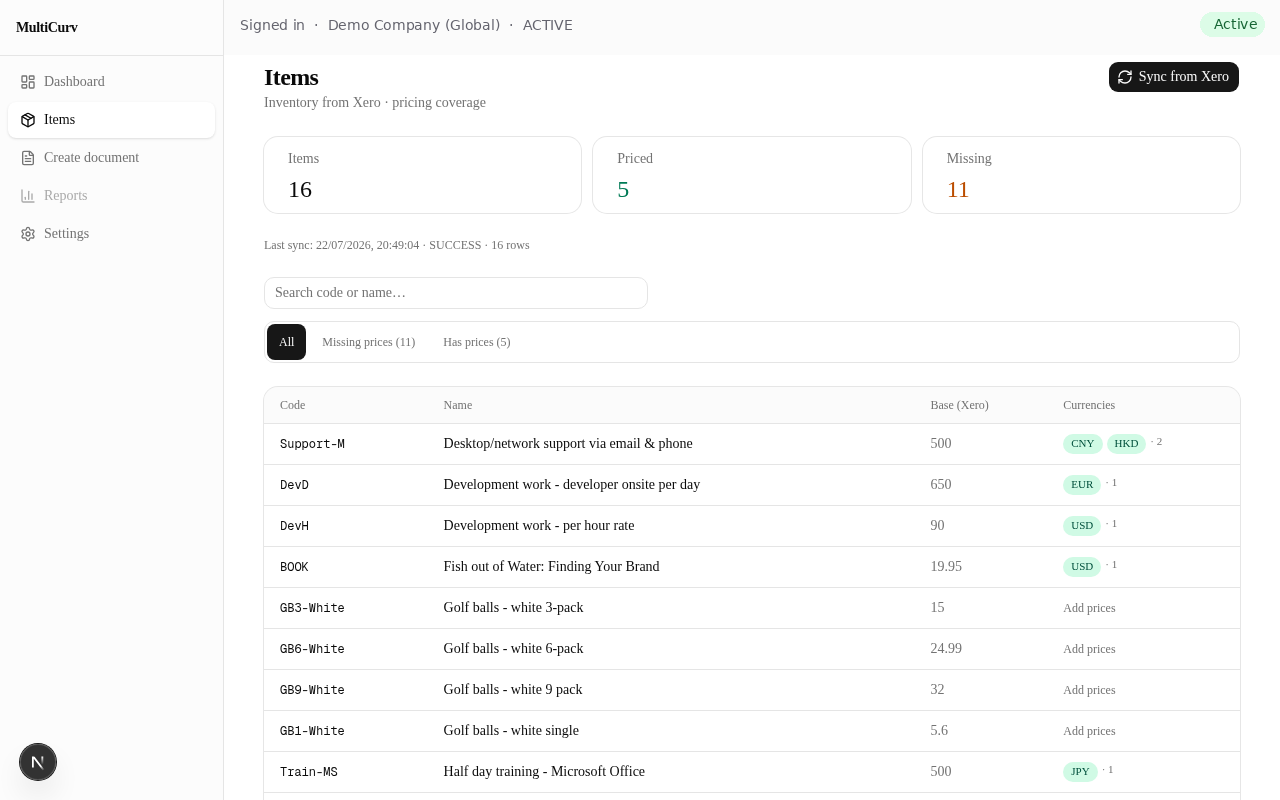Select the DevD code cell

pyautogui.click(x=294, y=485)
